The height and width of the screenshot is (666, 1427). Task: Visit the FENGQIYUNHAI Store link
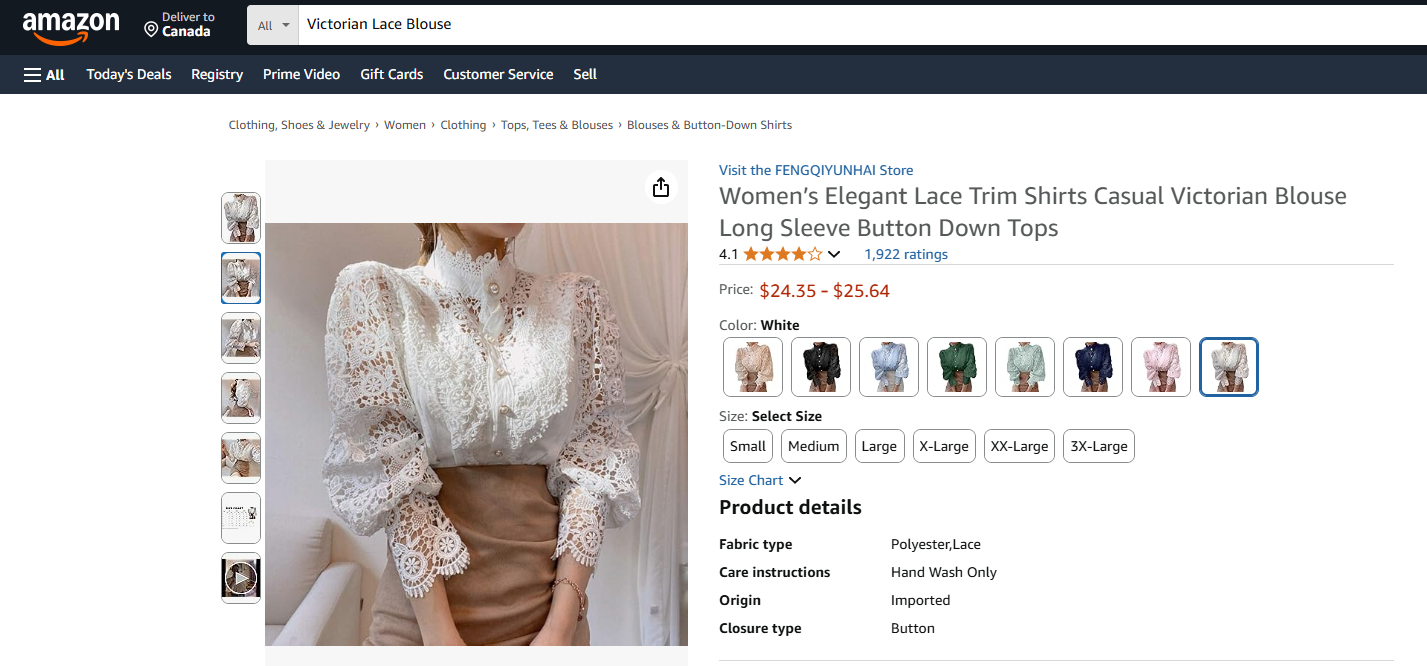click(815, 170)
